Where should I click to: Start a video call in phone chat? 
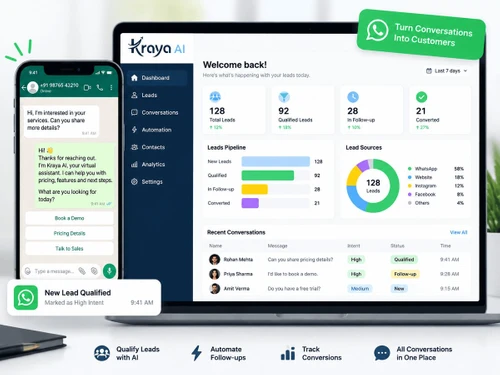87,88
